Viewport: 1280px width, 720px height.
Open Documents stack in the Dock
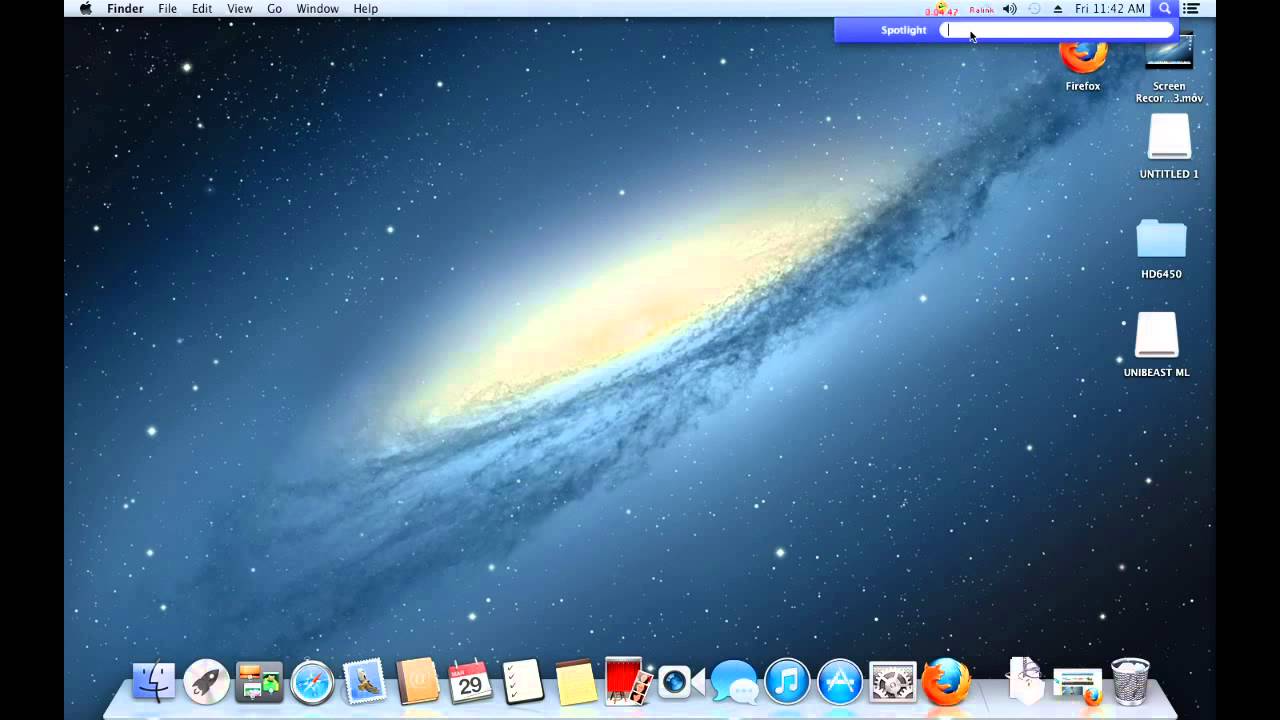(x=1025, y=681)
